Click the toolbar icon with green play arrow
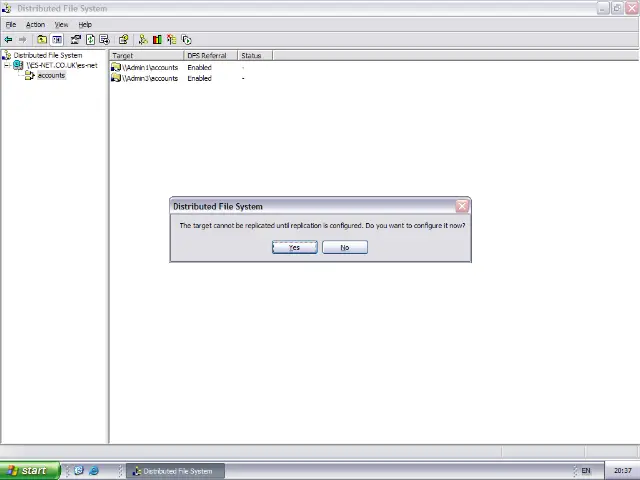The image size is (640, 480). pos(187,40)
